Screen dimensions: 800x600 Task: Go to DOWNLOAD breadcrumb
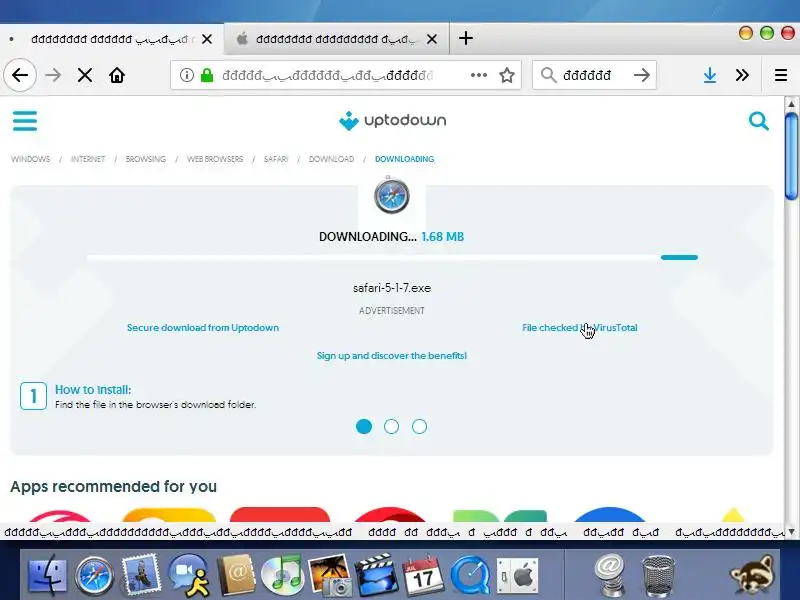coord(331,159)
